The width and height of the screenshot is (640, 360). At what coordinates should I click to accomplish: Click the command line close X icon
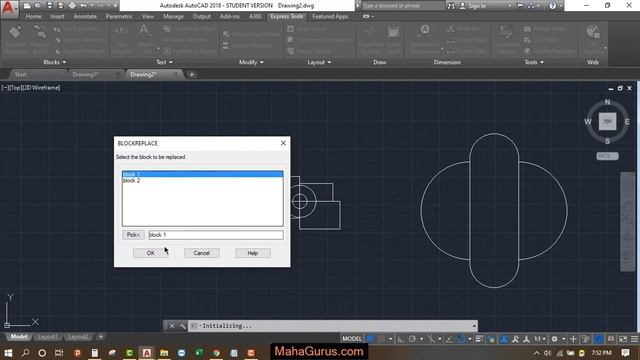pyautogui.click(x=172, y=326)
